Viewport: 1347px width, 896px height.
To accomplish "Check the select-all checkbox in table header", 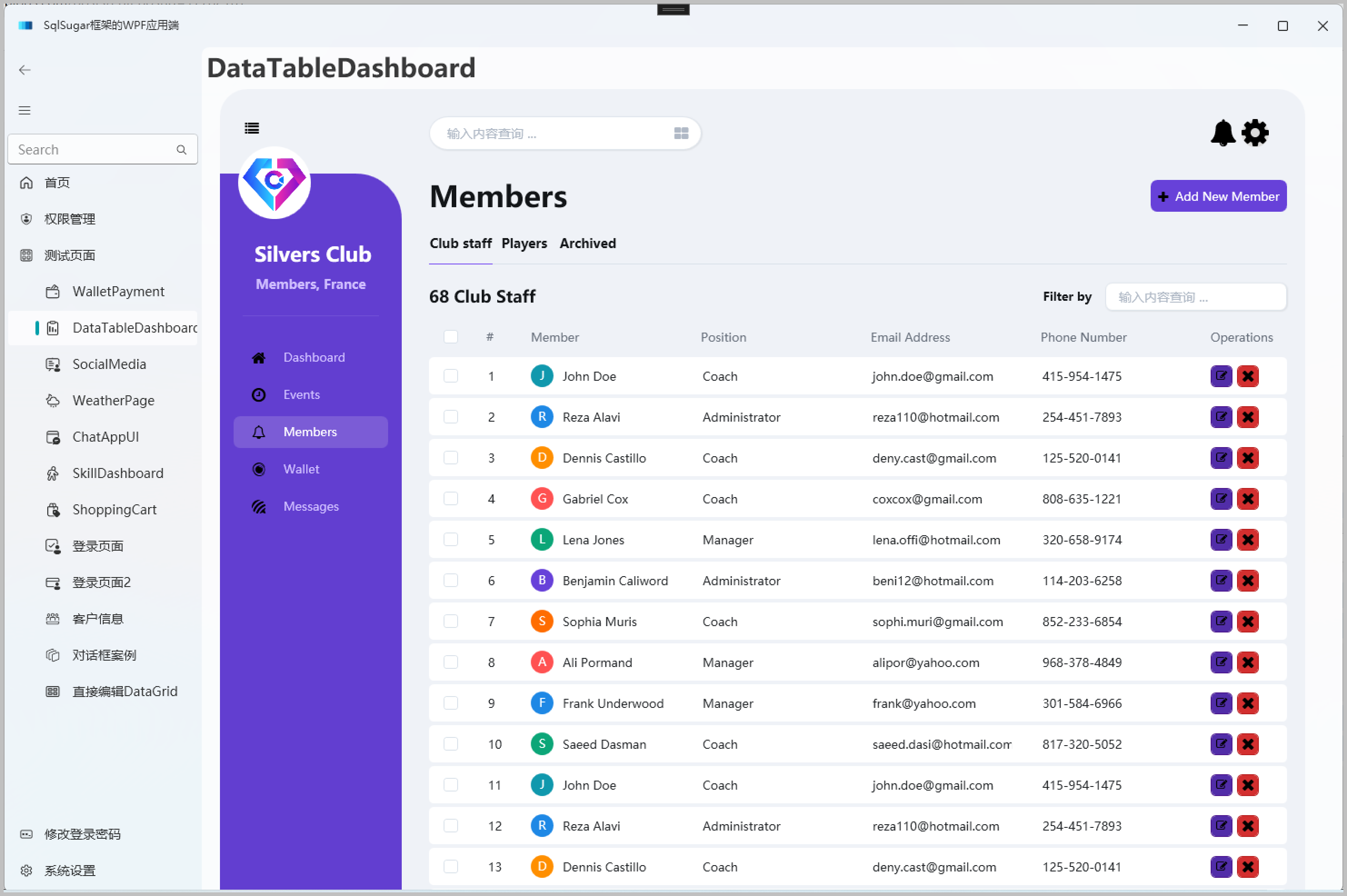I will pos(450,337).
